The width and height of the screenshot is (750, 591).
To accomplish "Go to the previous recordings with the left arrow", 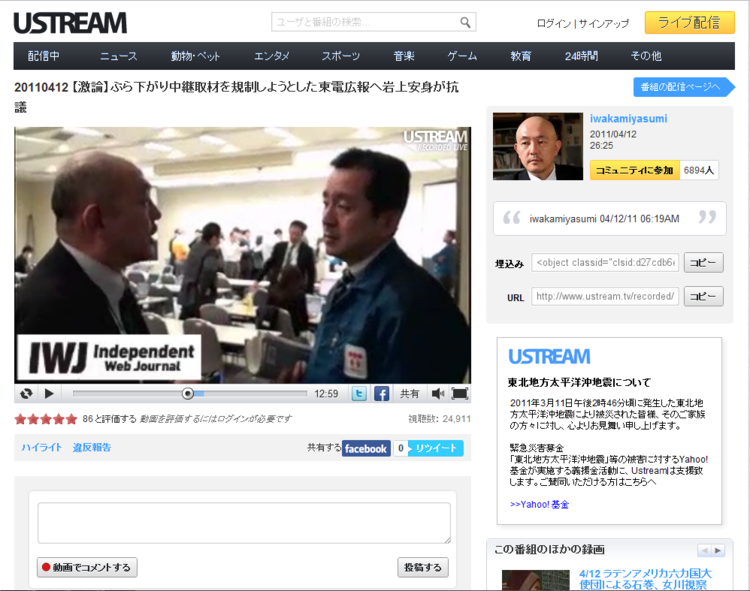I will 704,550.
